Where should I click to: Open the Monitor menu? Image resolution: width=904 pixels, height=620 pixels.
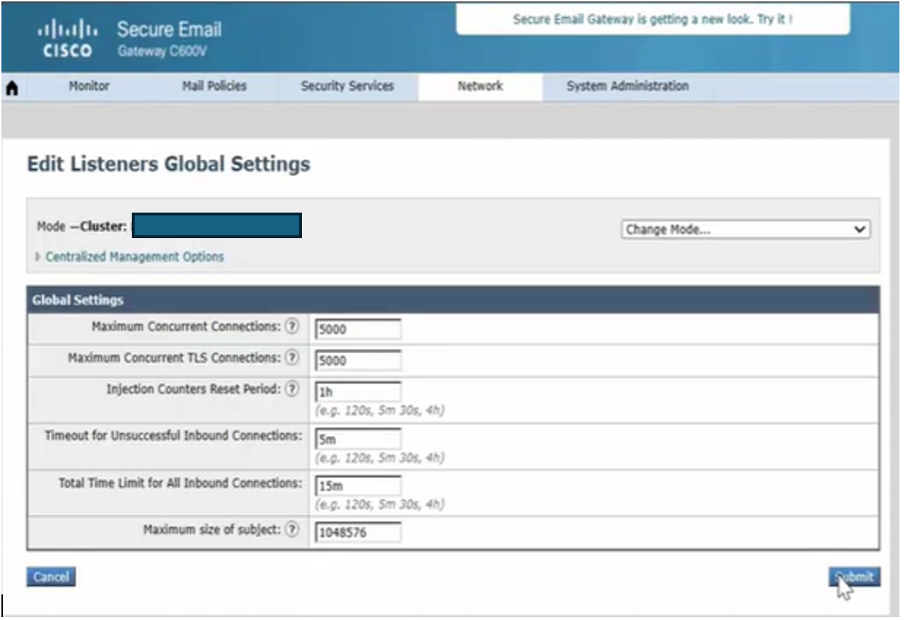pyautogui.click(x=89, y=87)
